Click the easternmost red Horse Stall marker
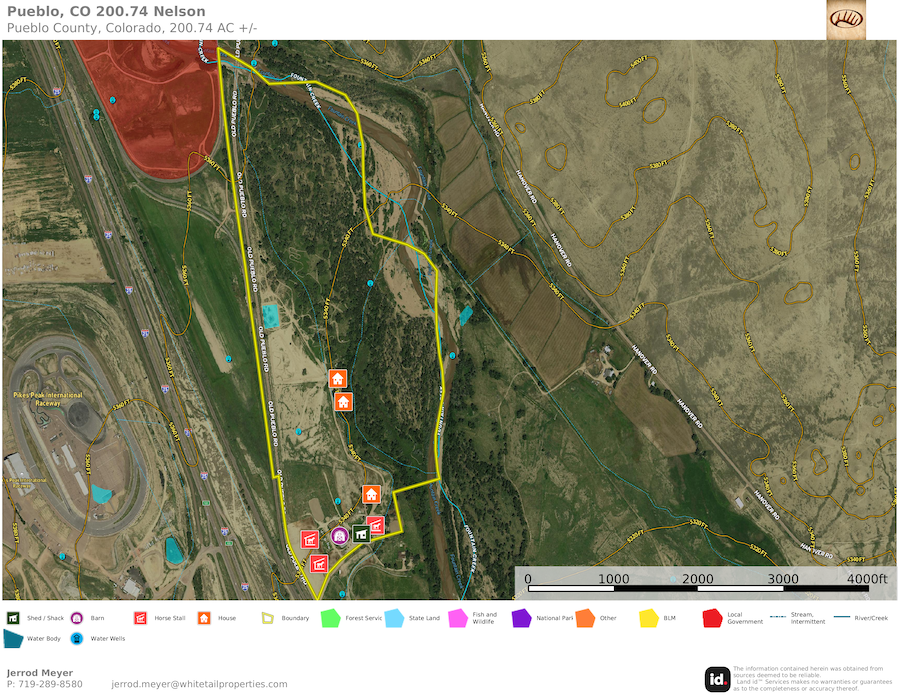The width and height of the screenshot is (900, 696). click(x=376, y=525)
